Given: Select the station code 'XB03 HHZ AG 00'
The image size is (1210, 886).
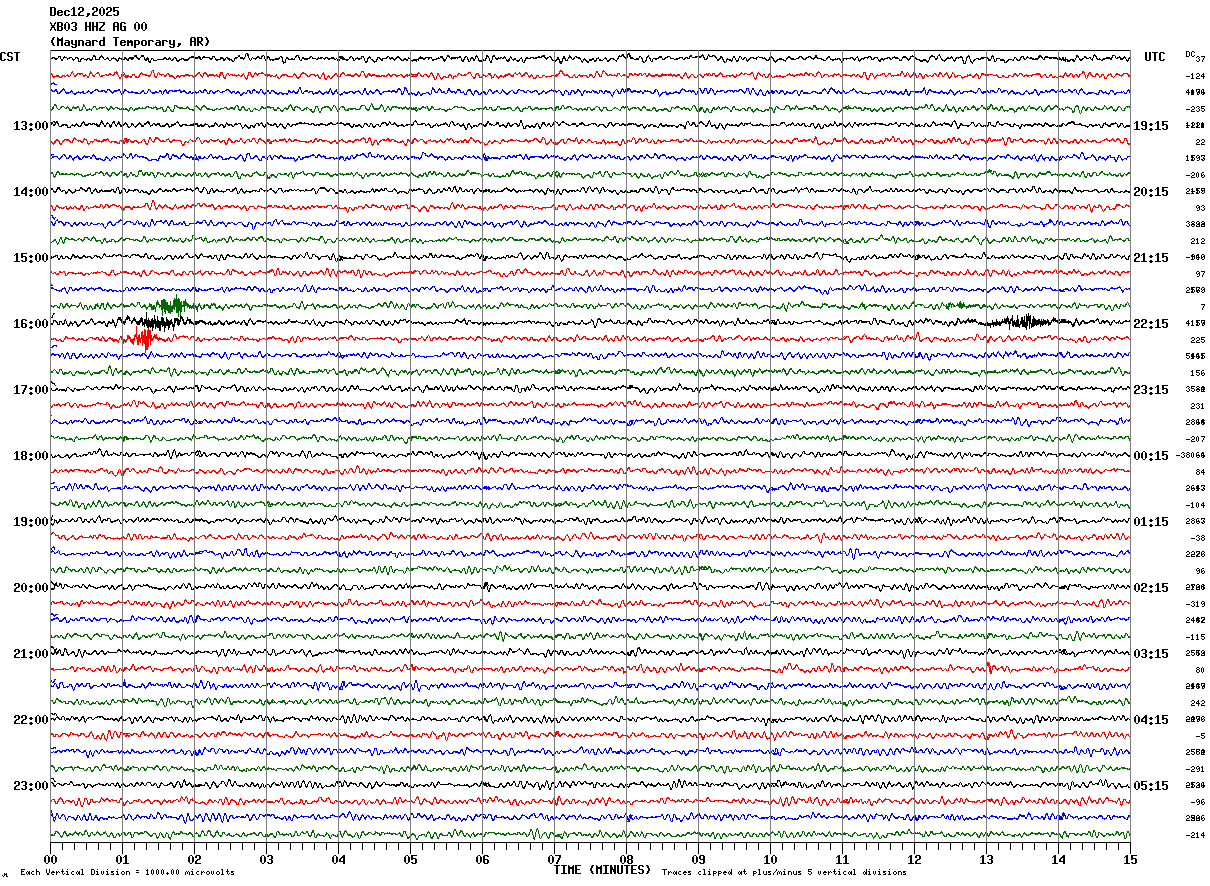Looking at the screenshot, I should (98, 27).
